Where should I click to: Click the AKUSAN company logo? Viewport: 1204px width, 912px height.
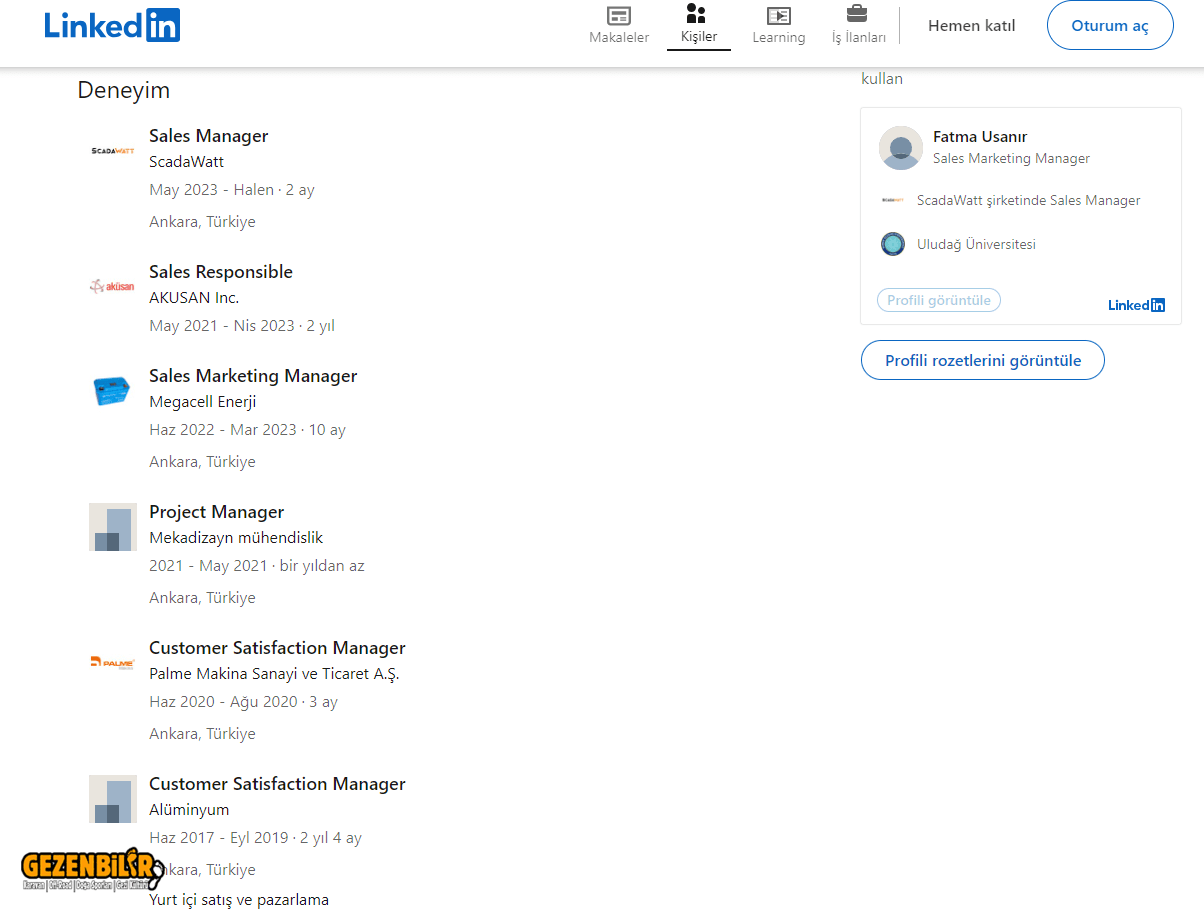coord(113,287)
